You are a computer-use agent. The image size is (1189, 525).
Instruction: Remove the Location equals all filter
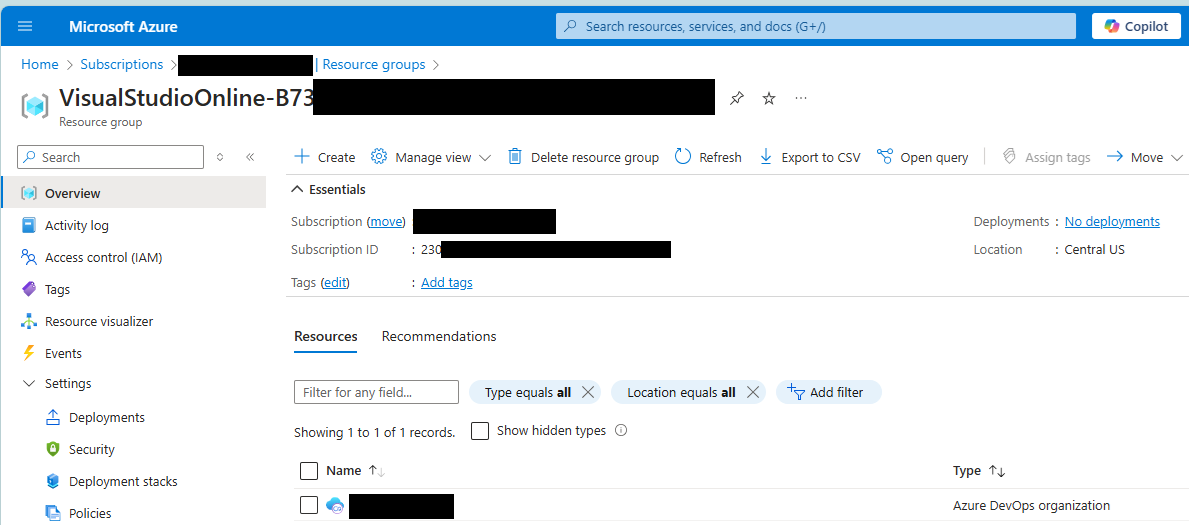[x=752, y=392]
